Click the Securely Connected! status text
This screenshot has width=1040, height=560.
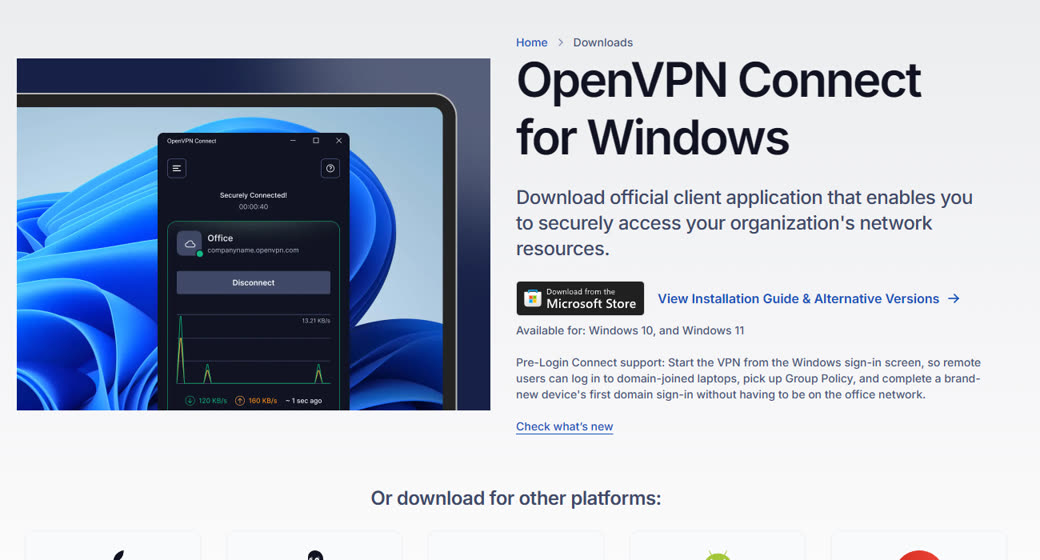pos(253,195)
